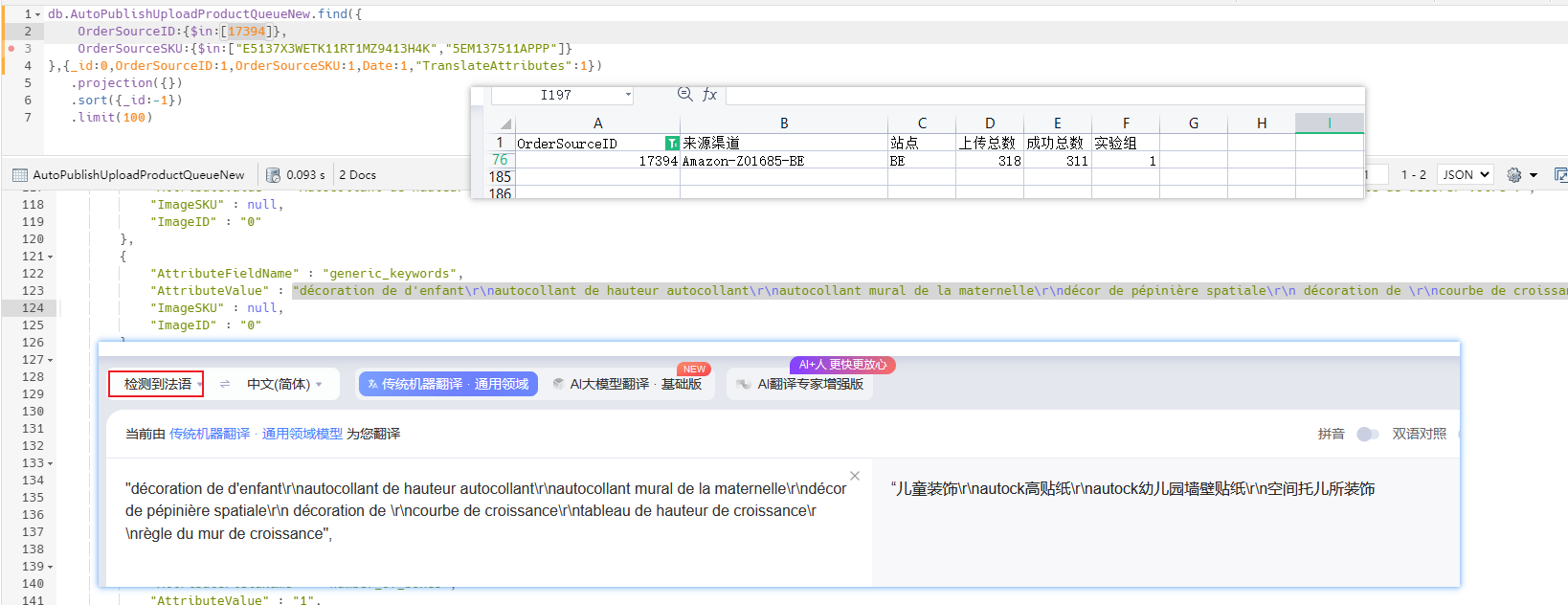Click cell containing 17394 in spreadsheet
This screenshot has width=1568, height=605.
[x=597, y=161]
